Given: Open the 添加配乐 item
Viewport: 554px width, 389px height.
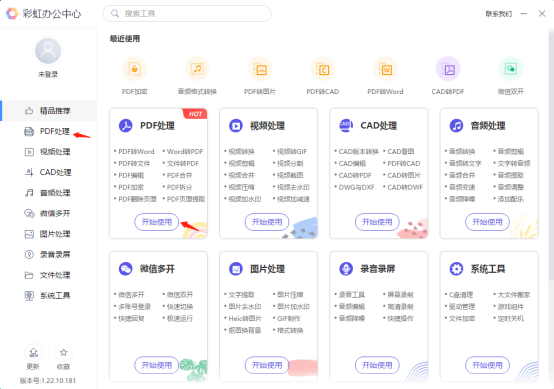Looking at the screenshot, I should (x=511, y=199).
